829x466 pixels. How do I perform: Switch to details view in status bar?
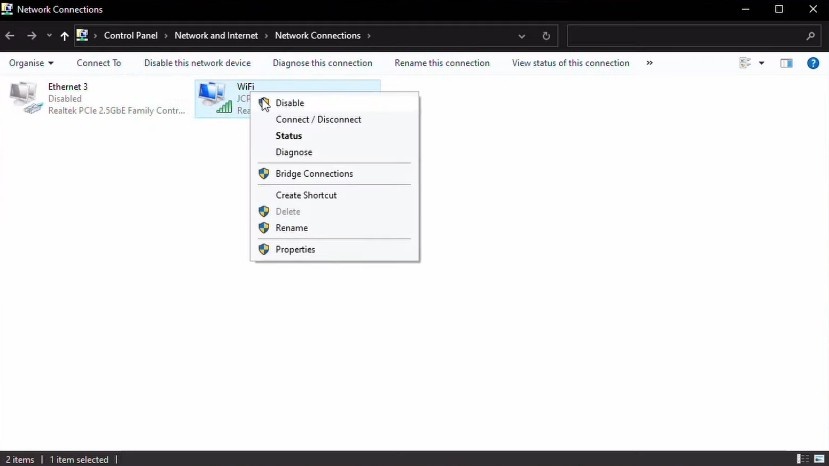click(x=802, y=459)
